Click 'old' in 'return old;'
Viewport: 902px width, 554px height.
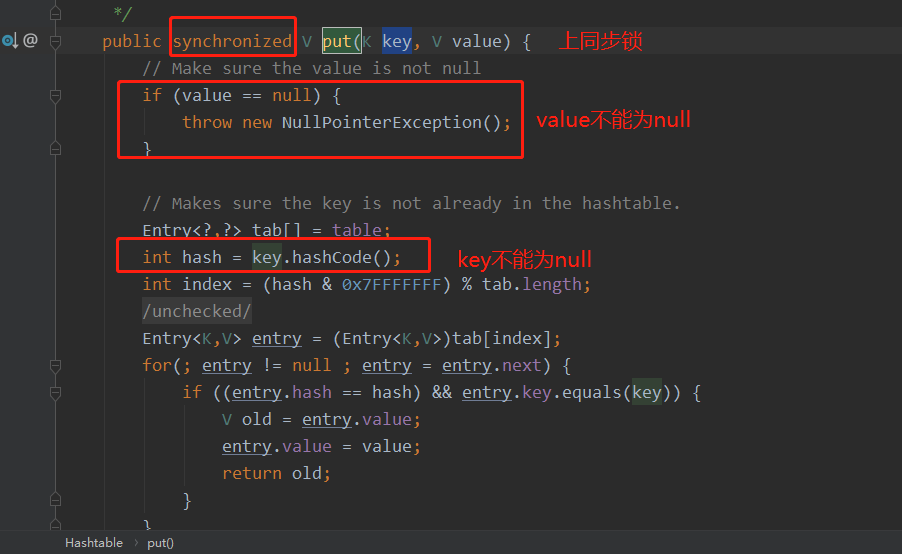(307, 473)
